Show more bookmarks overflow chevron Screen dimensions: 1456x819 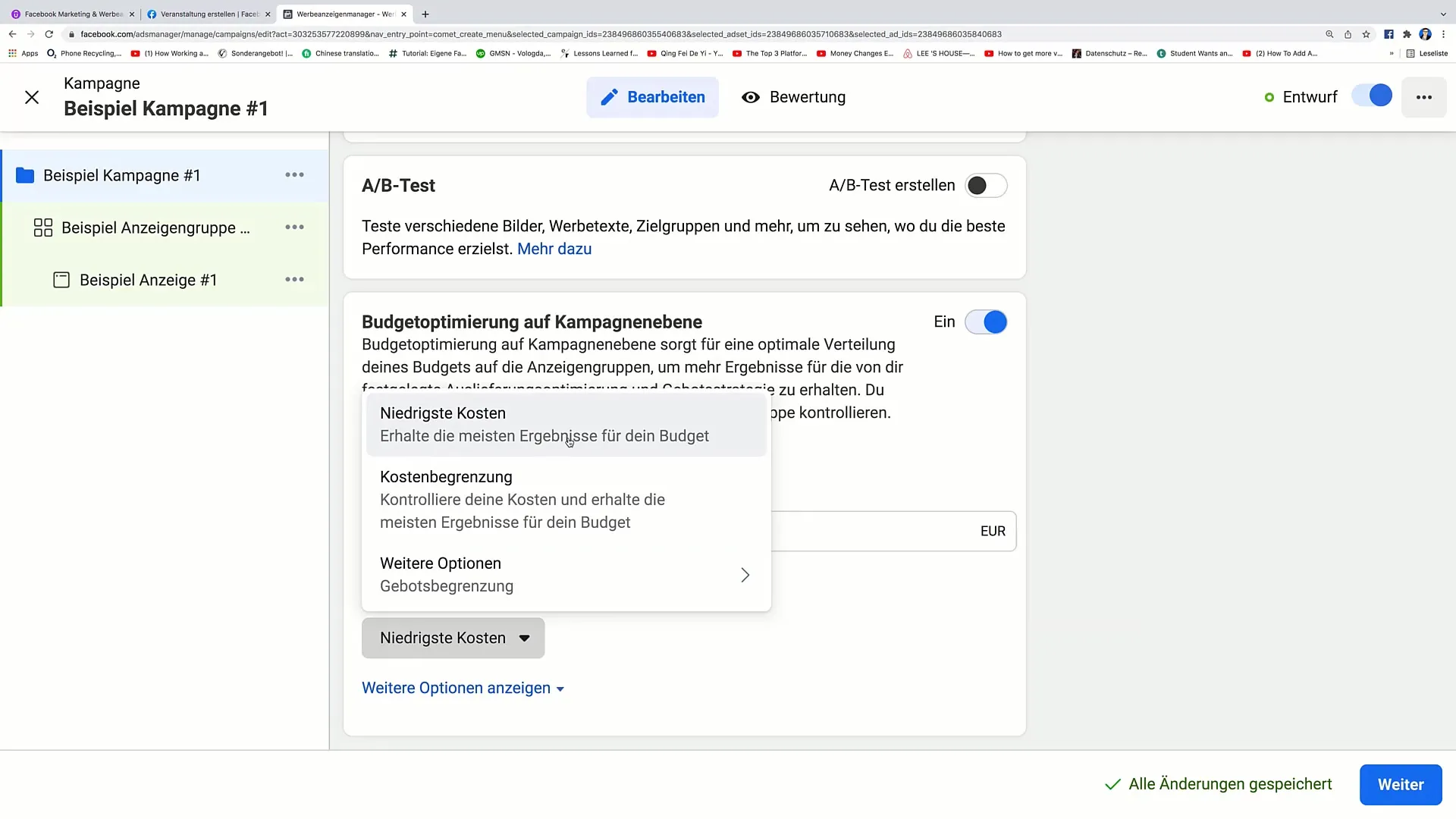click(x=1392, y=53)
